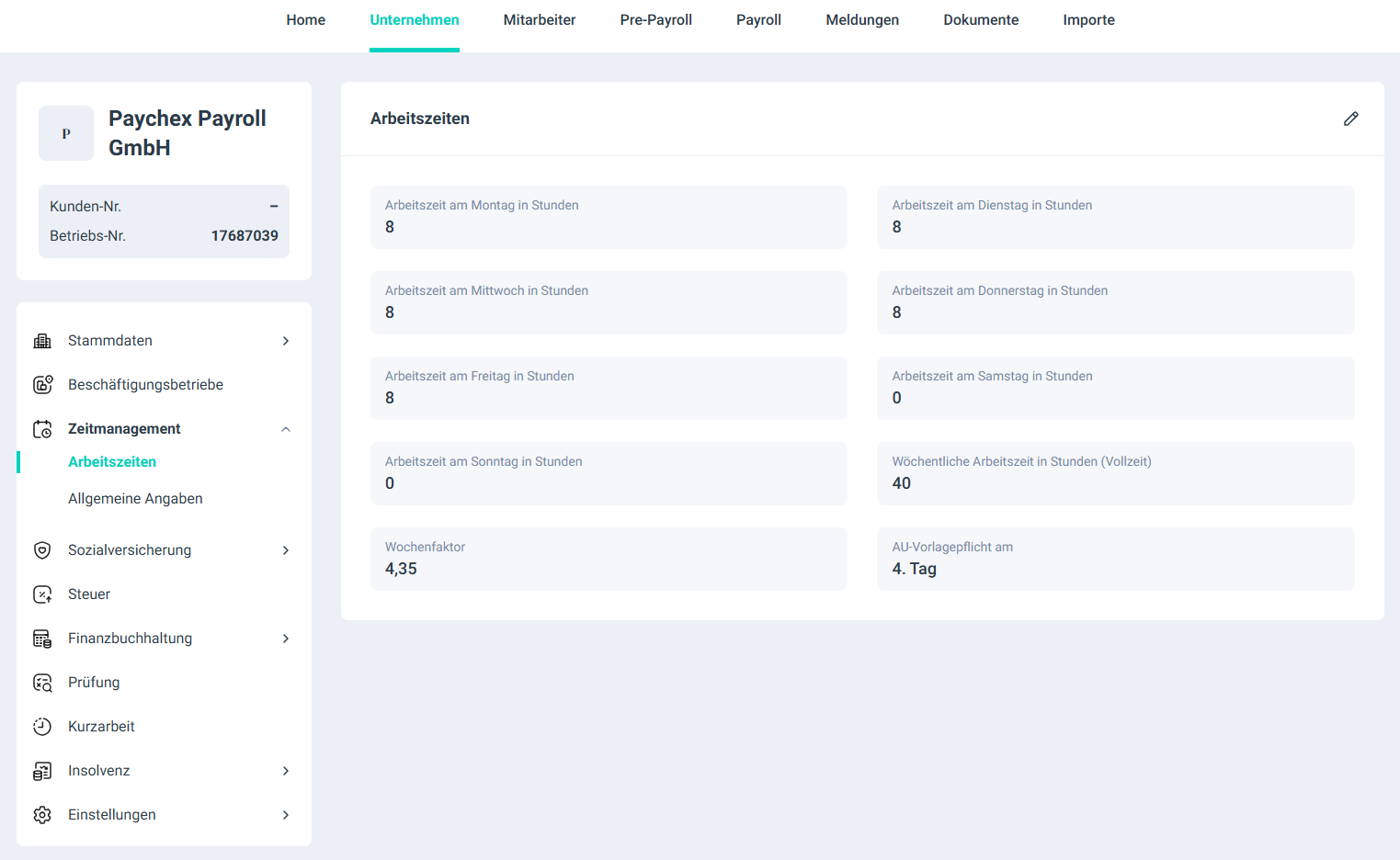
Task: Click the Finanzbuchhaltung calculator icon
Action: pos(42,639)
